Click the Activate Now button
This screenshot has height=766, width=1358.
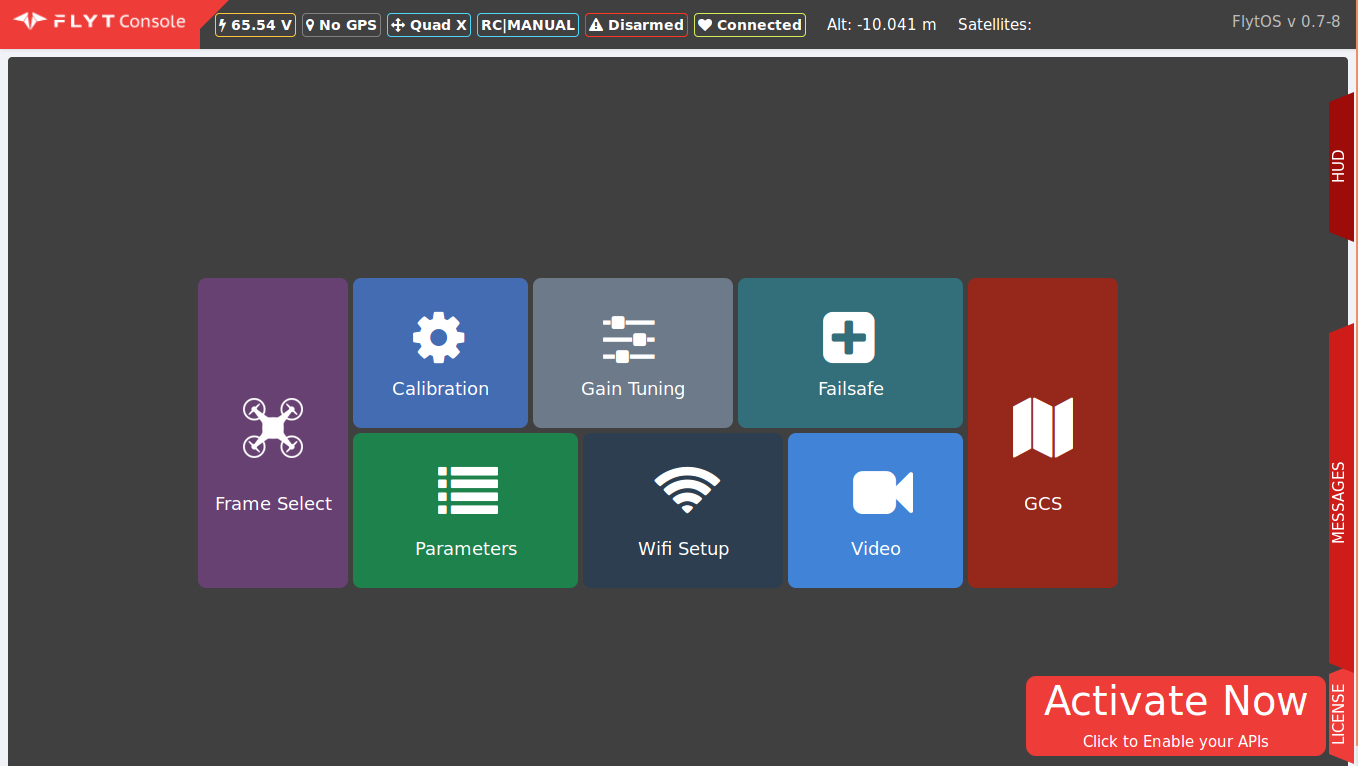(x=1176, y=716)
